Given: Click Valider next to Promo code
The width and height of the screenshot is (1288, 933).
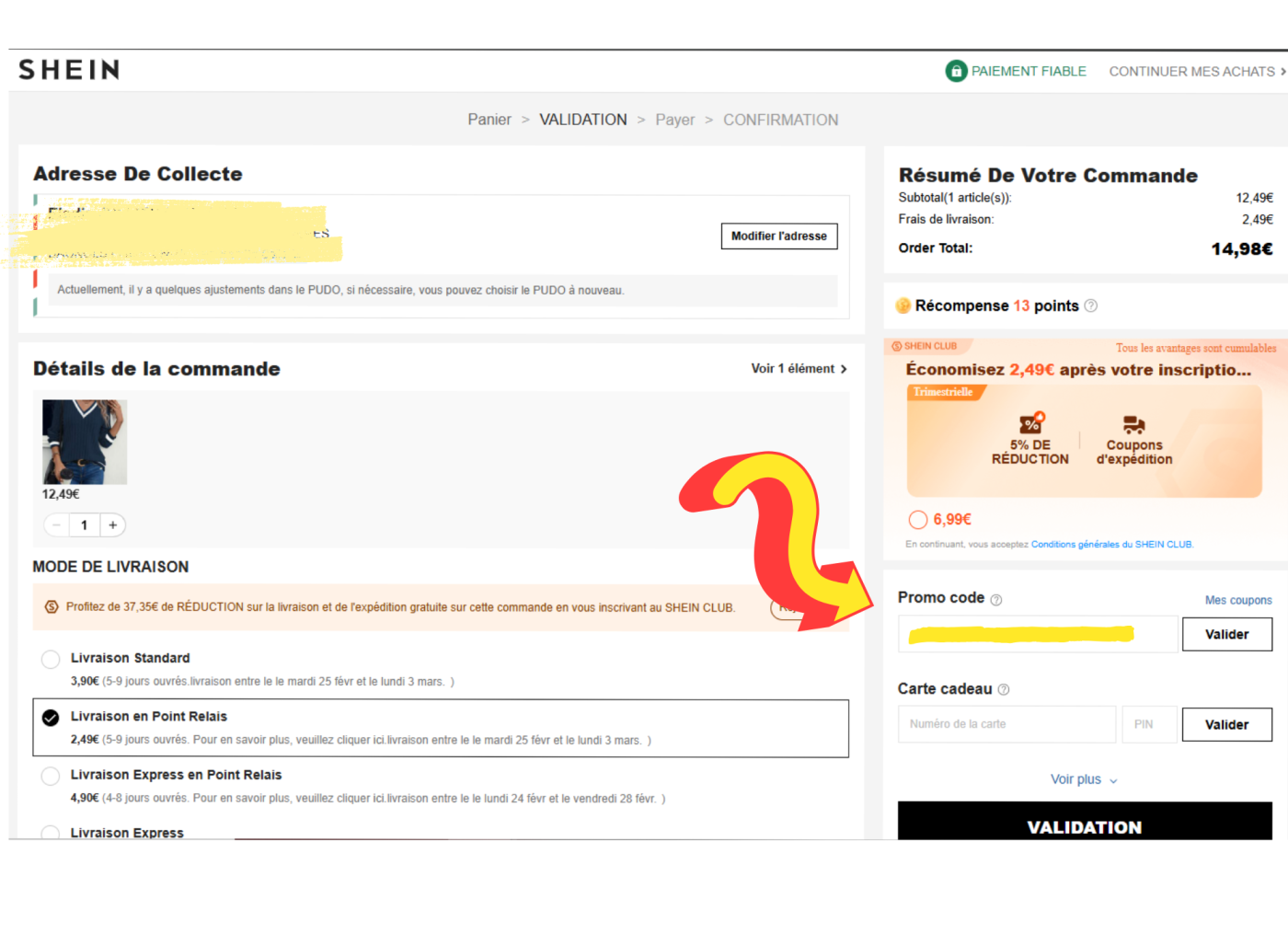Looking at the screenshot, I should [1227, 635].
